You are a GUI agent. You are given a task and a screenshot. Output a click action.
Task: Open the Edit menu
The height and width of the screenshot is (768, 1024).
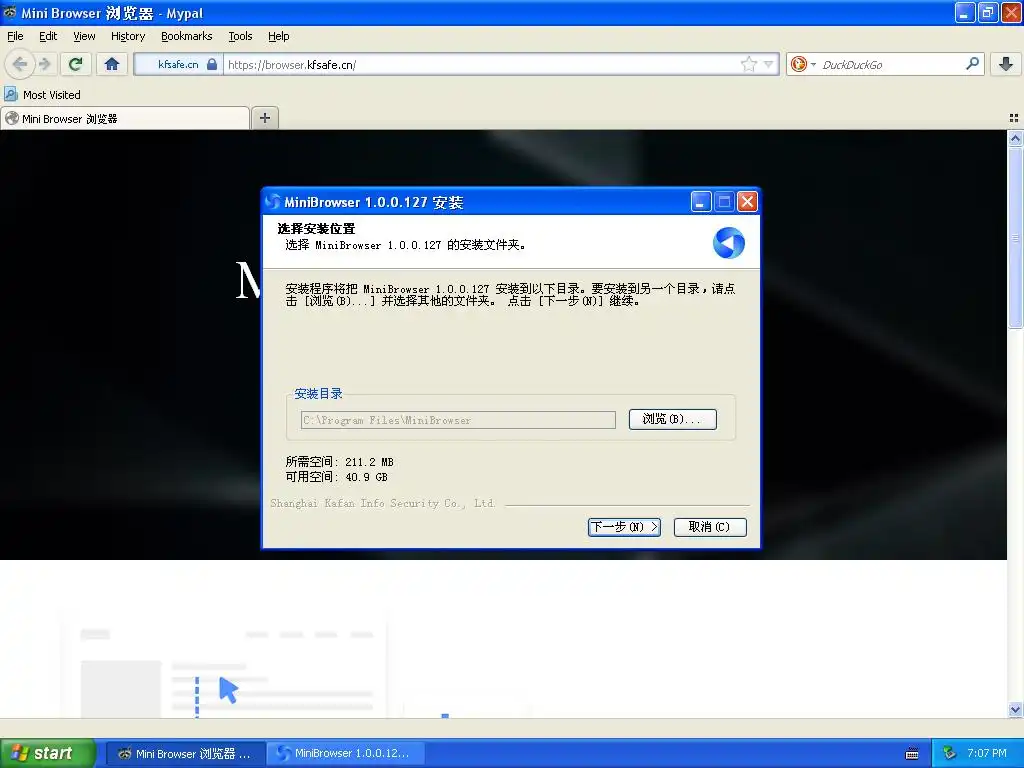[48, 36]
